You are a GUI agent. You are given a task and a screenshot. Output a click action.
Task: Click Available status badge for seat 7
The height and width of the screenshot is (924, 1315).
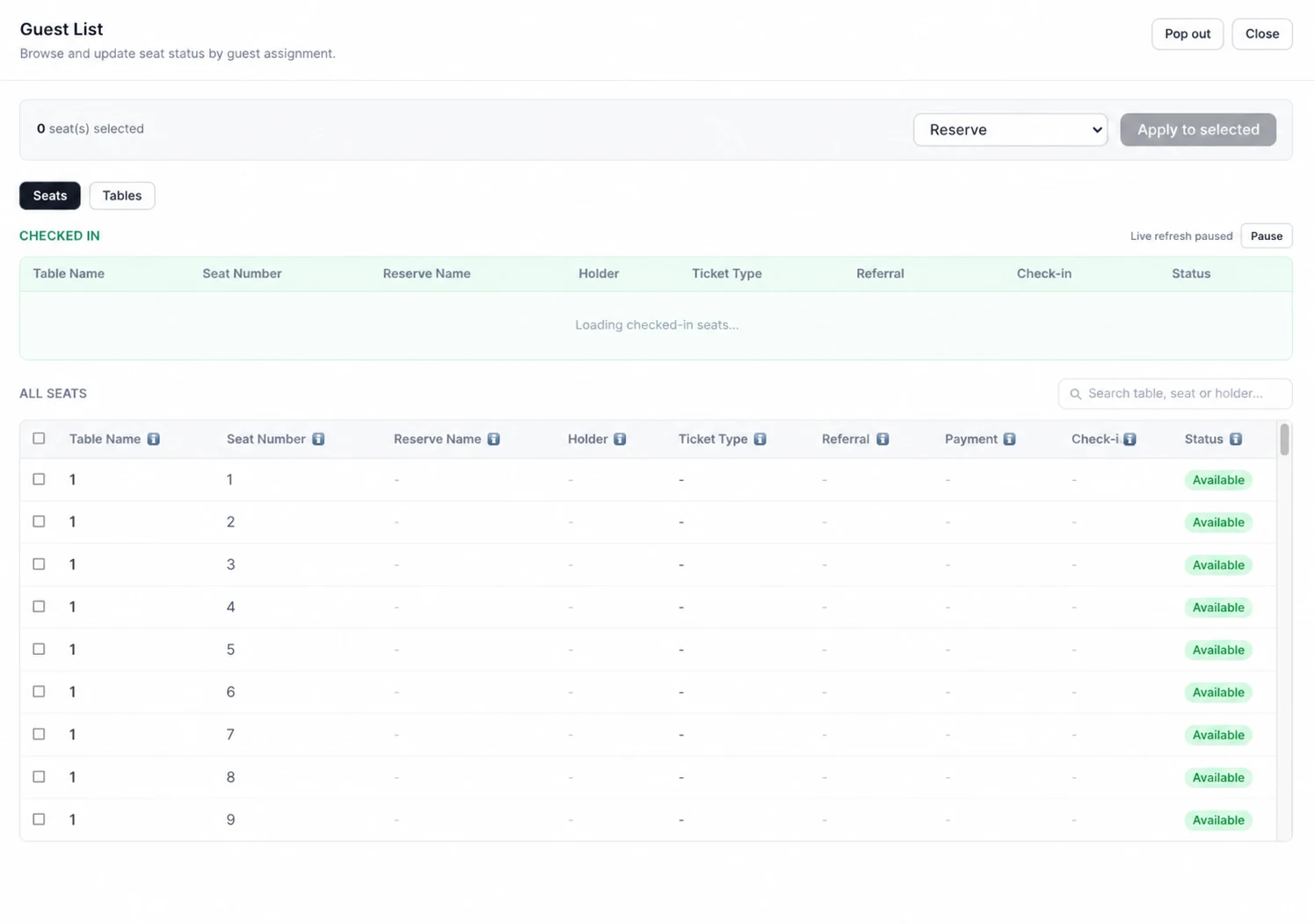point(1218,735)
